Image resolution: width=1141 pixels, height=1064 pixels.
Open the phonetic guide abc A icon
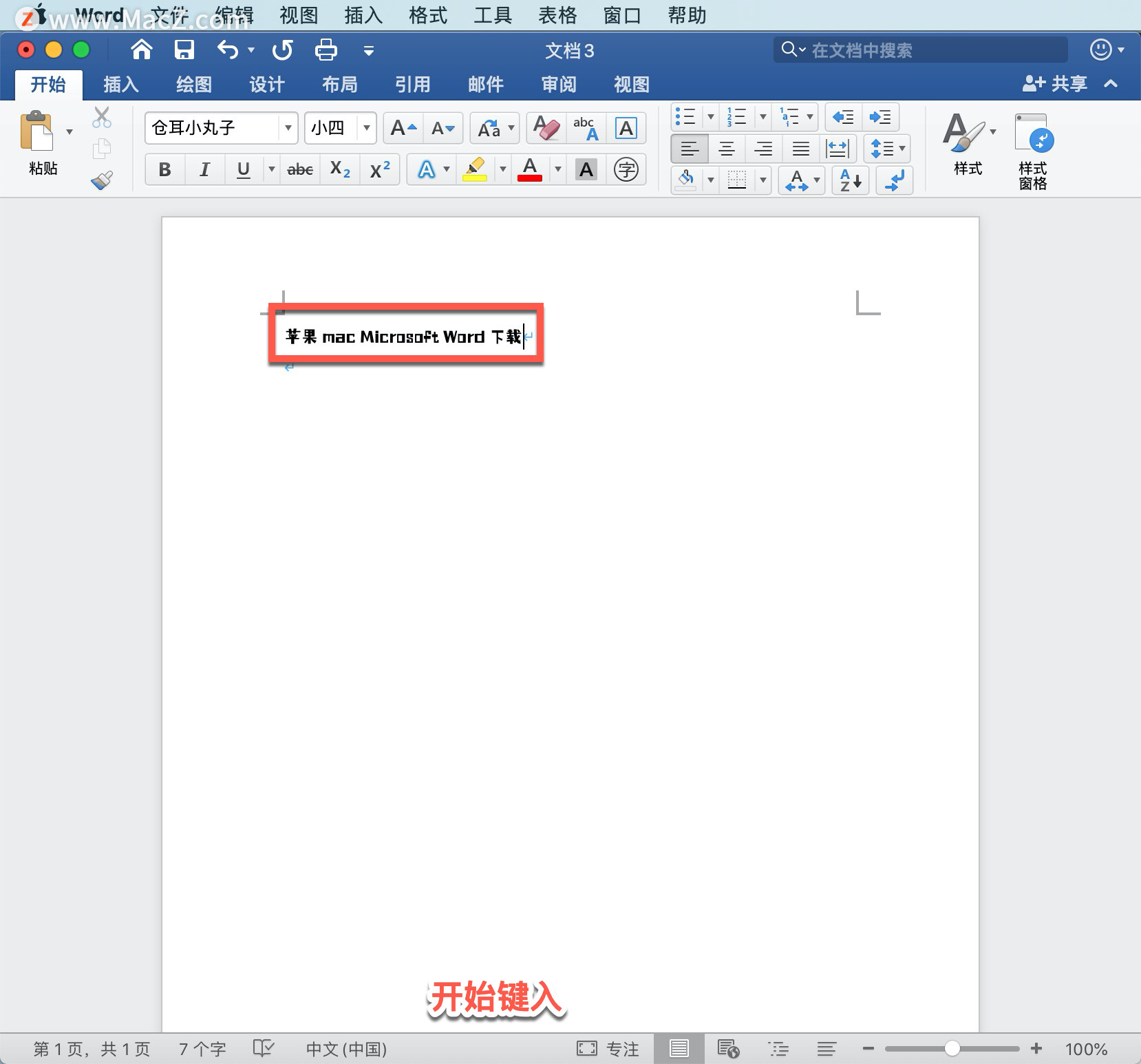coord(586,128)
